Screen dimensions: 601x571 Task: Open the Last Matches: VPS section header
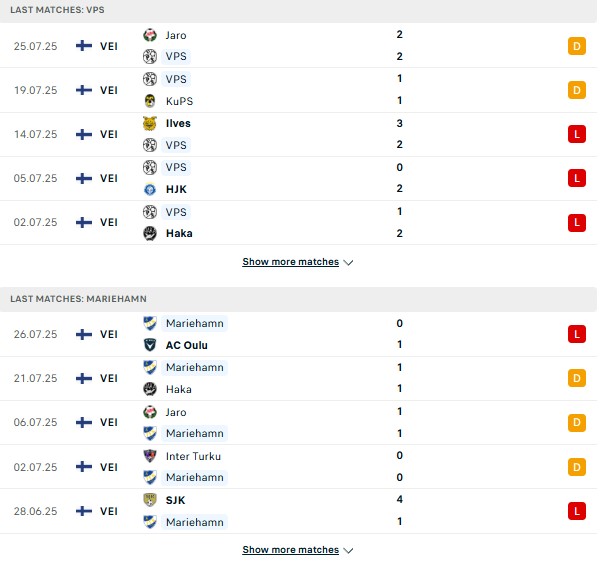(298, 10)
